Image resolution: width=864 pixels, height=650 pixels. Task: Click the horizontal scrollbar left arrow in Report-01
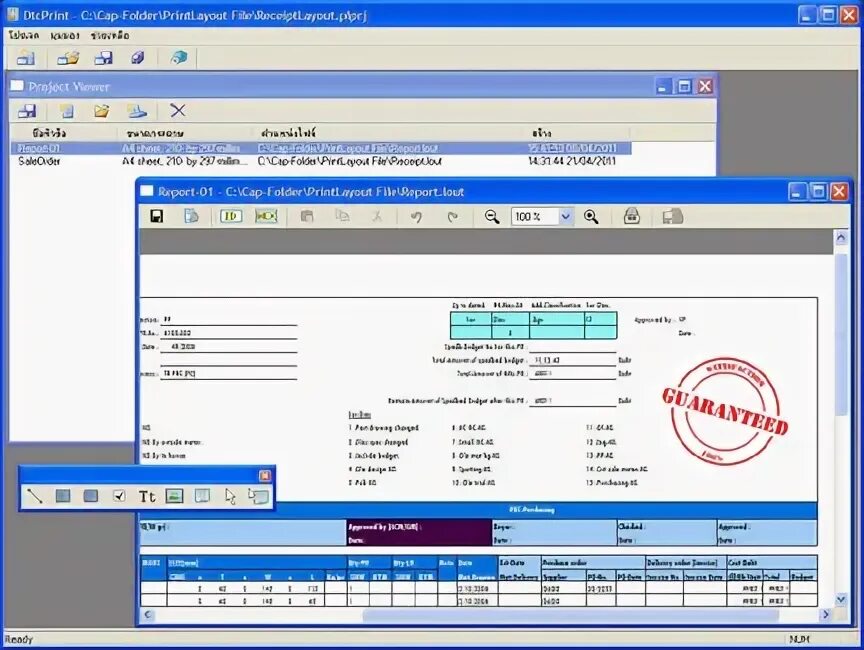click(x=148, y=614)
